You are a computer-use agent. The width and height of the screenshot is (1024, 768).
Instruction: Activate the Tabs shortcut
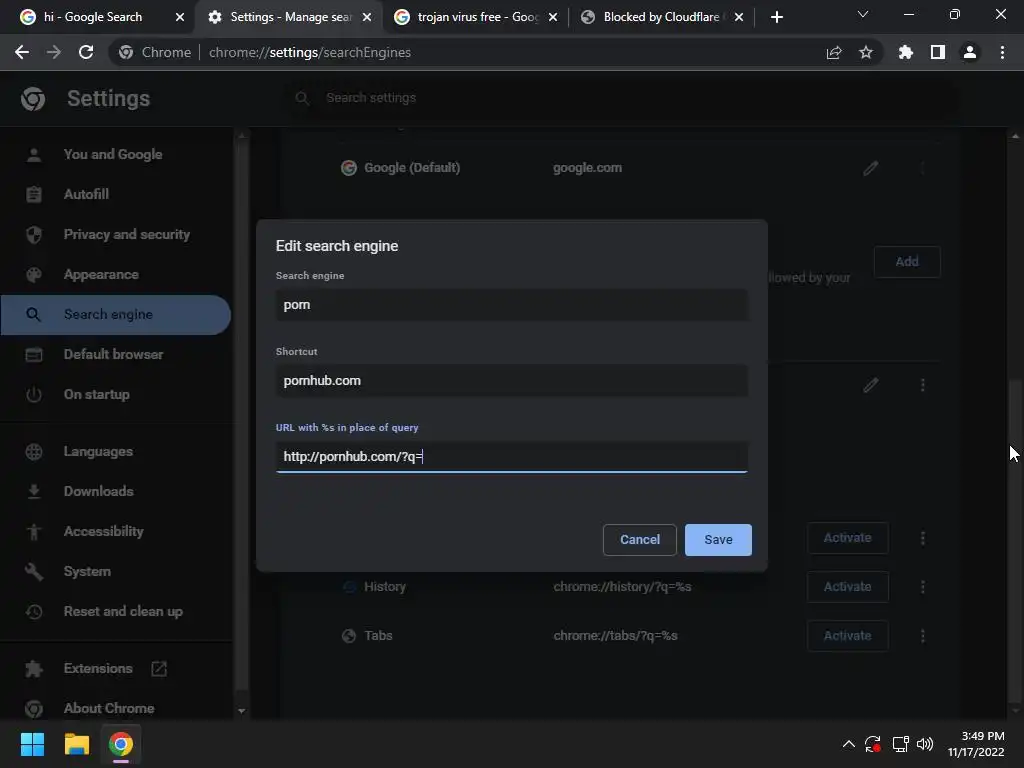[848, 635]
